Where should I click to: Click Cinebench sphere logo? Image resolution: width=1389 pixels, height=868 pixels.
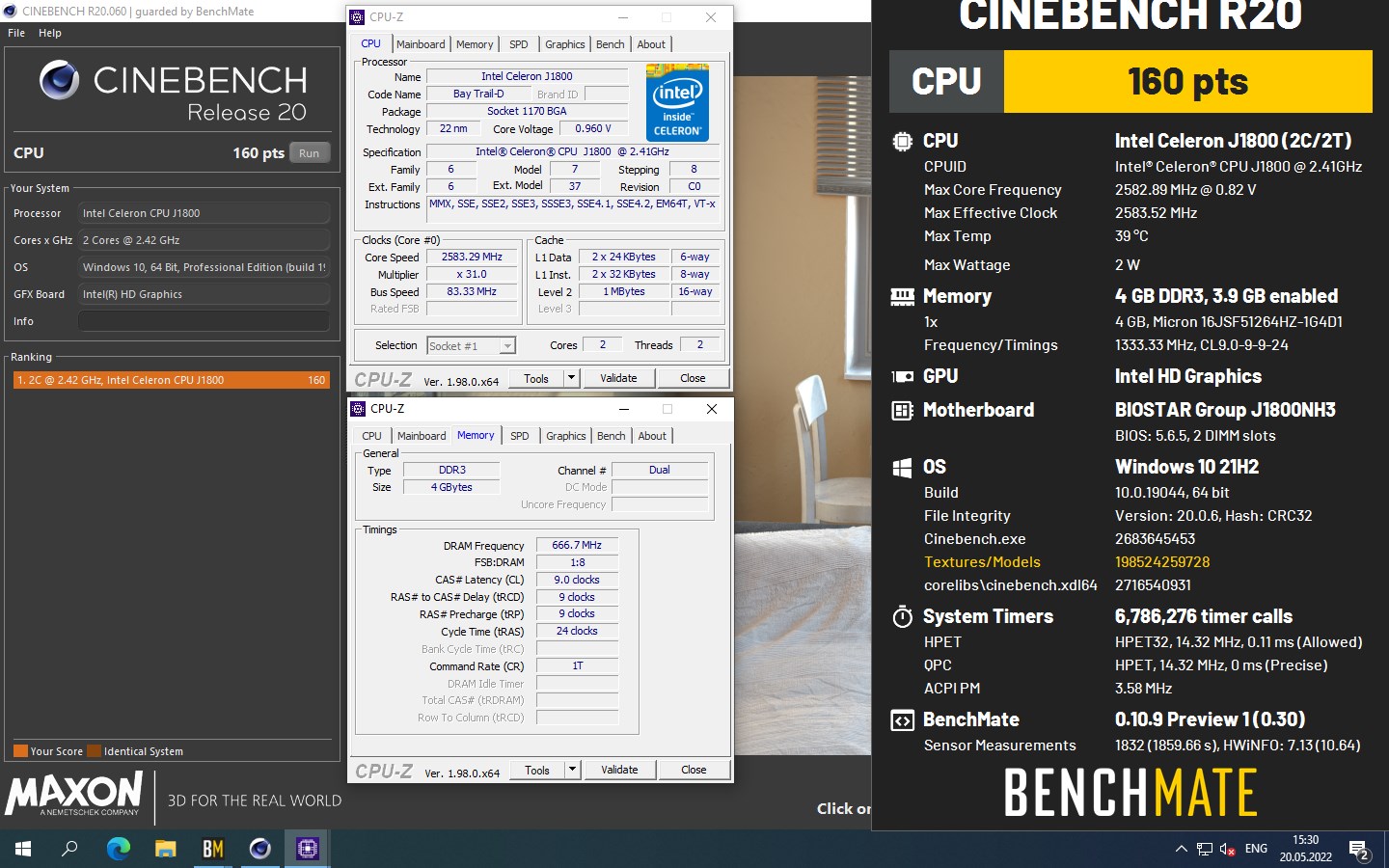coord(60,80)
